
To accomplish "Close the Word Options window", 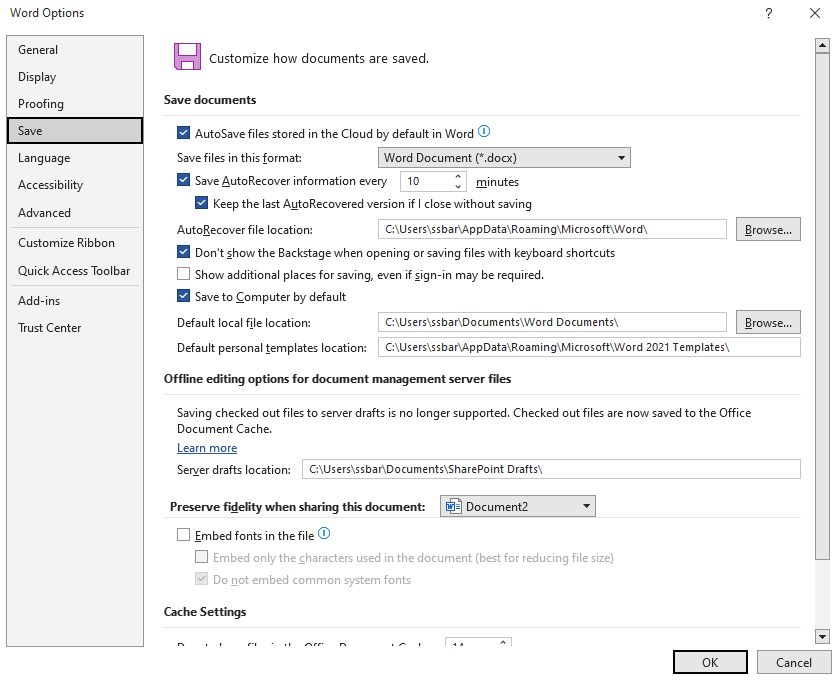I will coord(814,13).
